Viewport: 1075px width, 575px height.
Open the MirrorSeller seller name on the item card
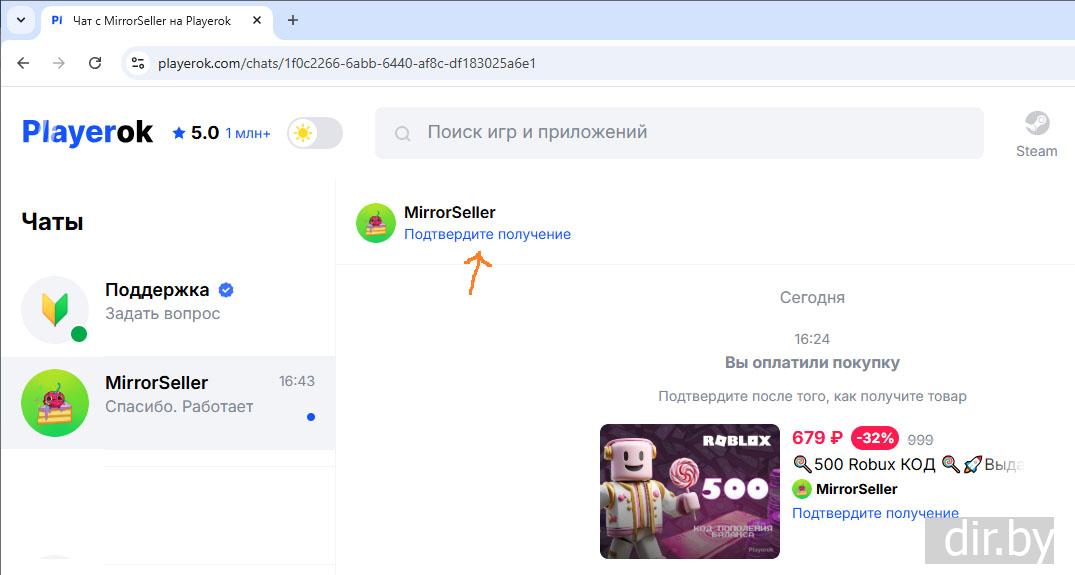click(x=856, y=489)
